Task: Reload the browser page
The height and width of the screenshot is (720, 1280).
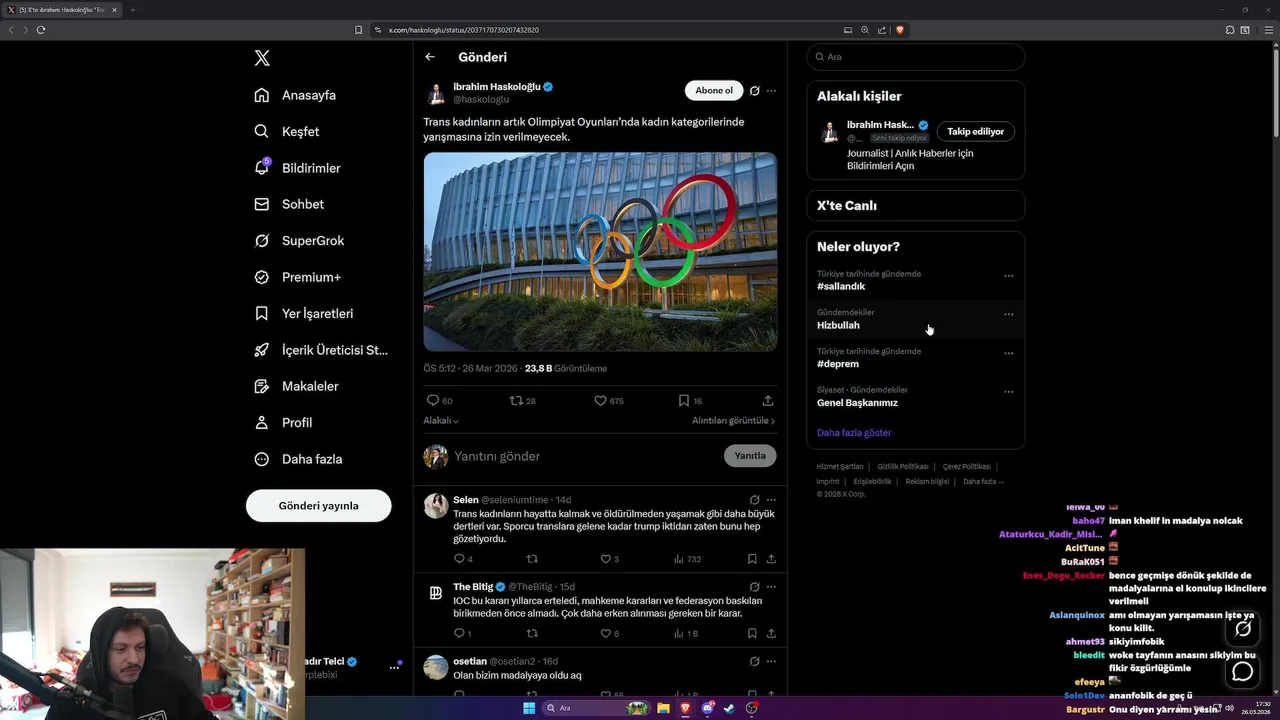Action: (x=41, y=30)
